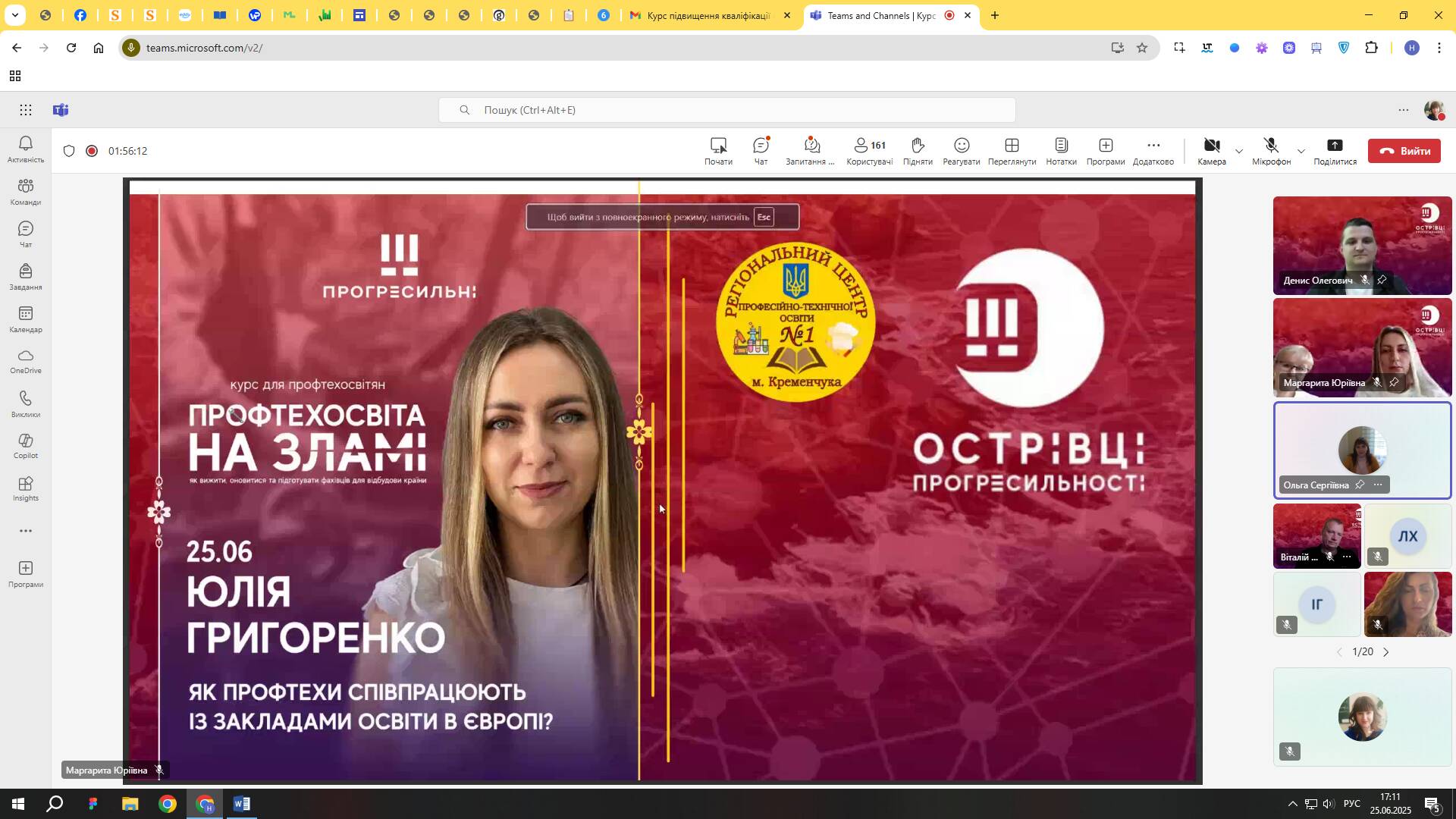Open OneDrive in sidebar
This screenshot has width=1456, height=819.
(26, 362)
